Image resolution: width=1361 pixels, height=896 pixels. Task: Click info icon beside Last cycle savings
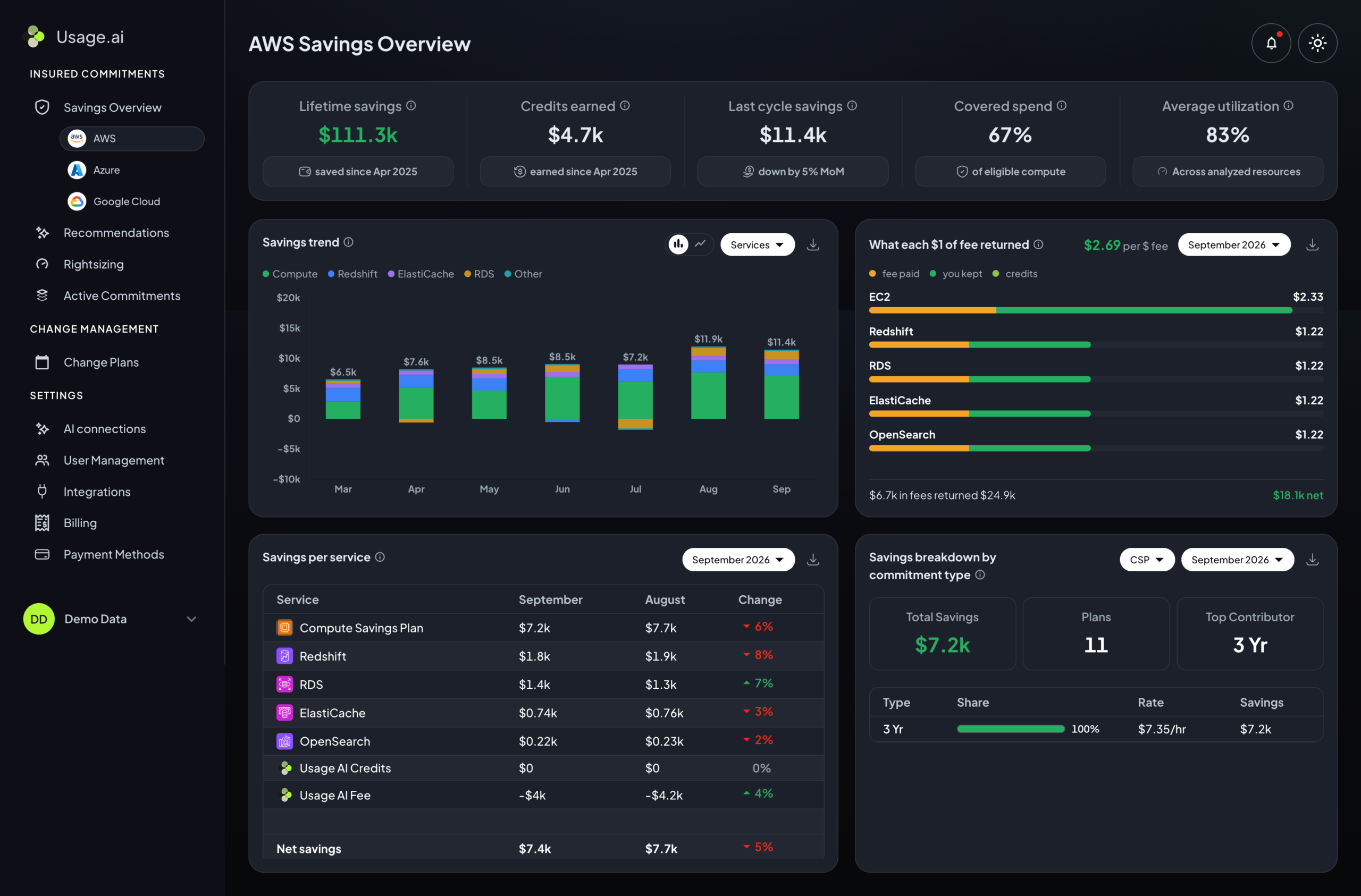pyautogui.click(x=852, y=106)
